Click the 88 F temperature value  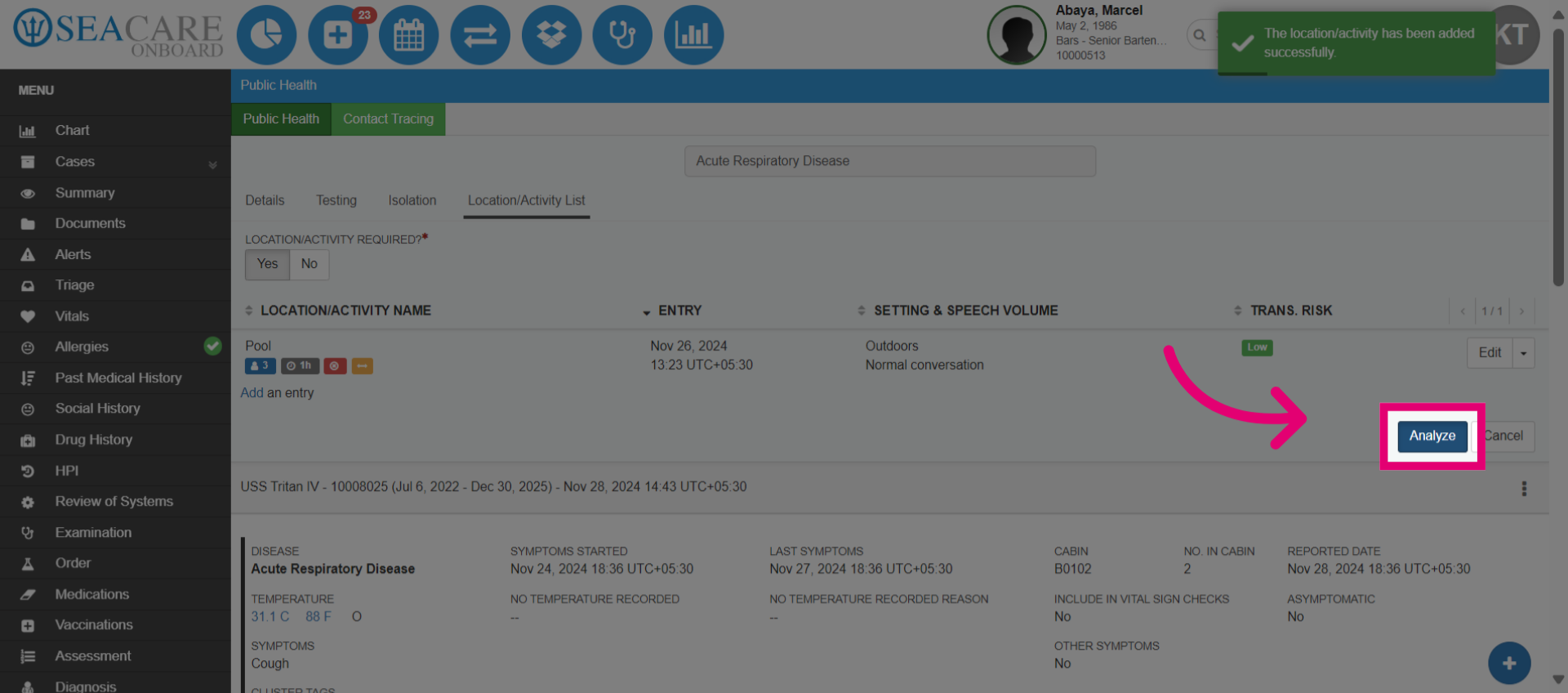pos(318,617)
